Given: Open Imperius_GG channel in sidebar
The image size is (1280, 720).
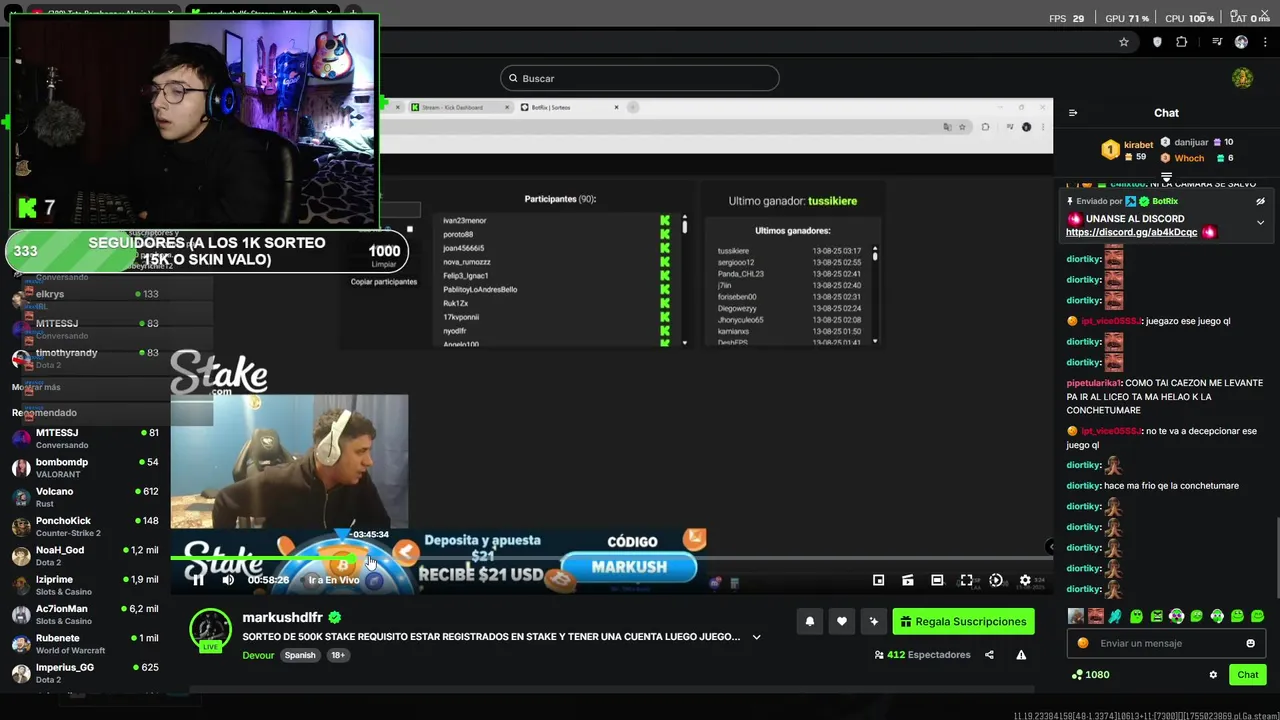Looking at the screenshot, I should (x=86, y=672).
